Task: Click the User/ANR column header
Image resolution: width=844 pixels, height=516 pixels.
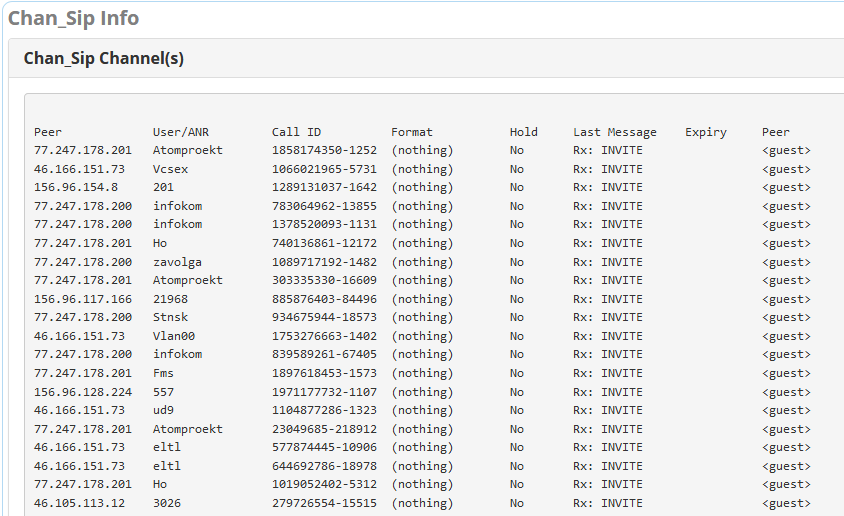Action: (180, 132)
